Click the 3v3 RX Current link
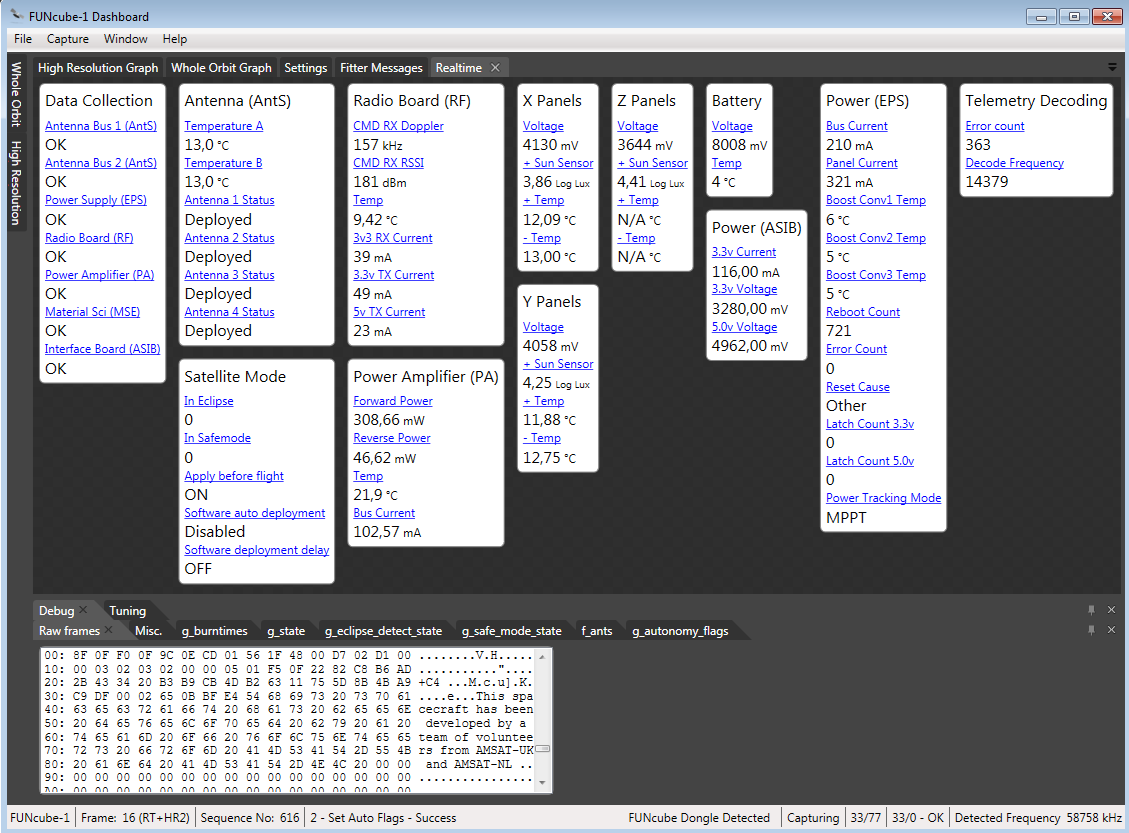 pos(392,238)
